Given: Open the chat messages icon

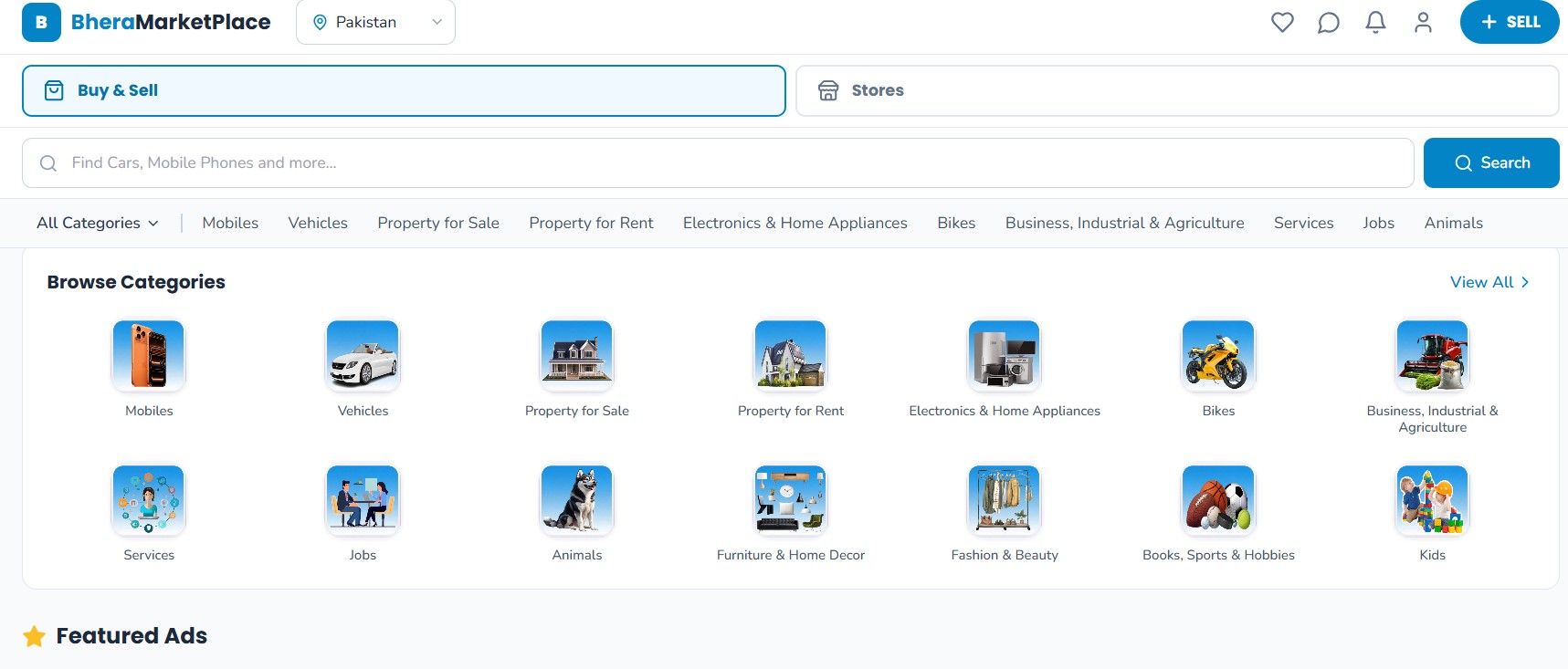Looking at the screenshot, I should pos(1329,22).
